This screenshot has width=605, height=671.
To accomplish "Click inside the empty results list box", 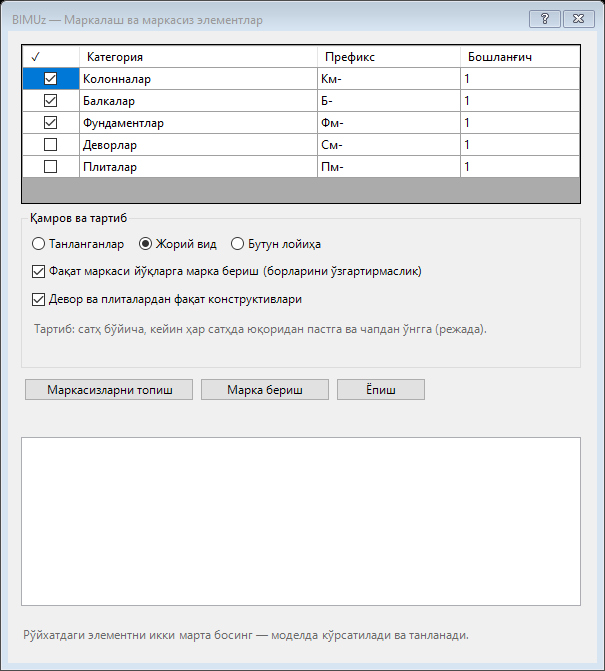I will (x=301, y=521).
